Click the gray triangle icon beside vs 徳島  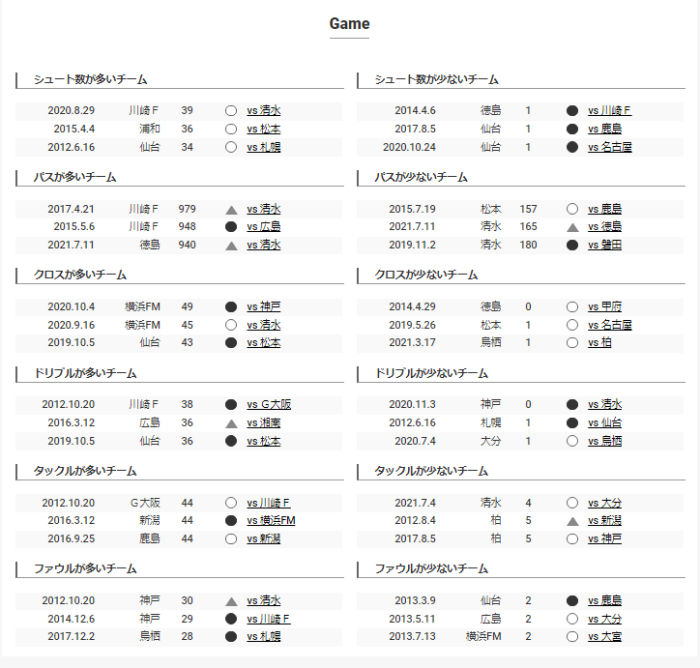pos(572,227)
